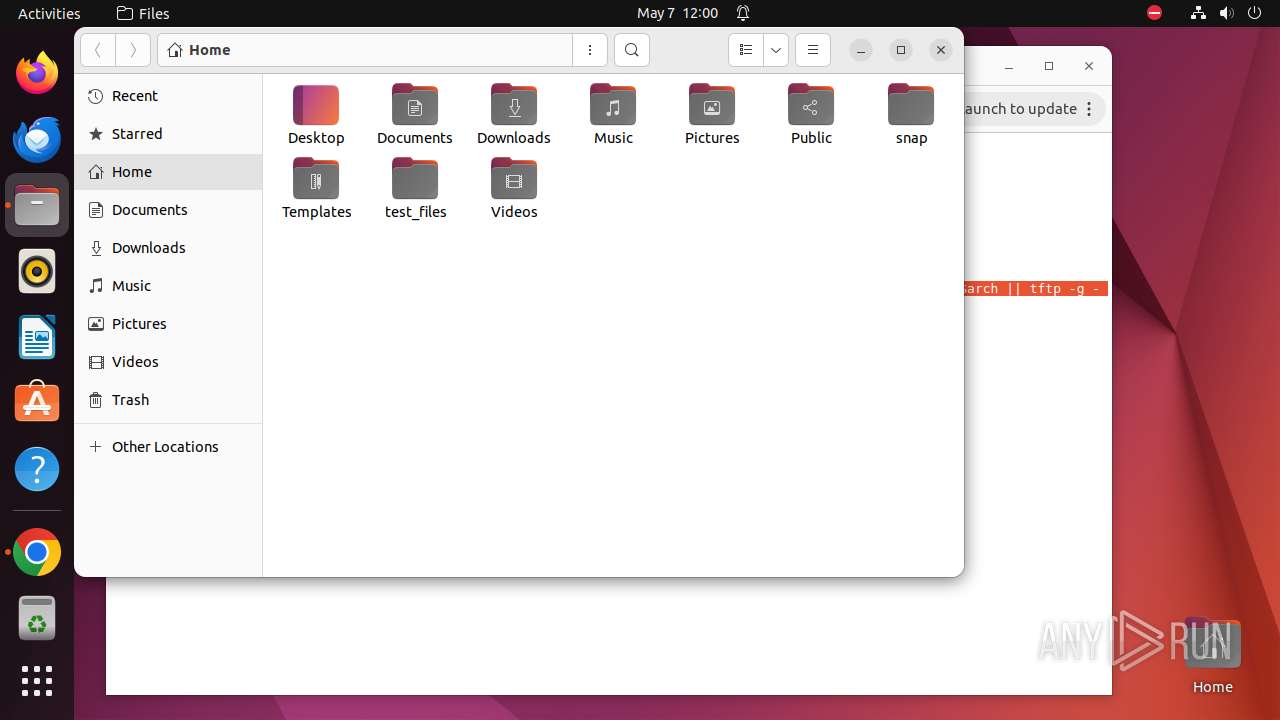Image resolution: width=1280 pixels, height=720 pixels.
Task: Launch Thunderbird Mail from the dock
Action: (37, 139)
